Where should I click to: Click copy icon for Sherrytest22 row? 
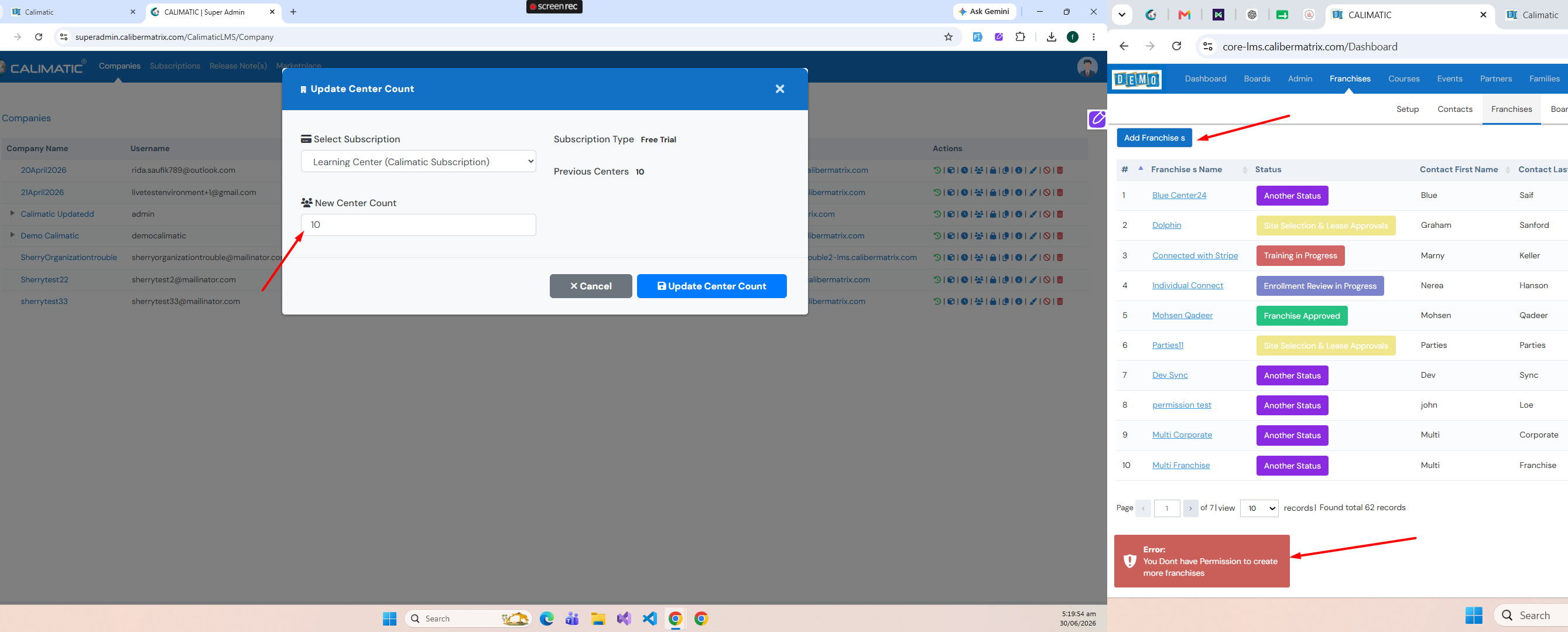point(1006,280)
